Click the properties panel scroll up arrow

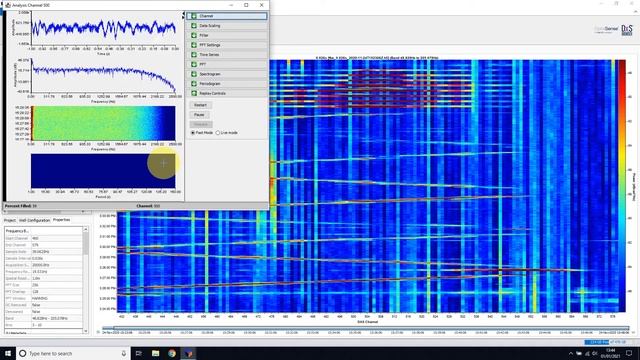(x=85, y=230)
